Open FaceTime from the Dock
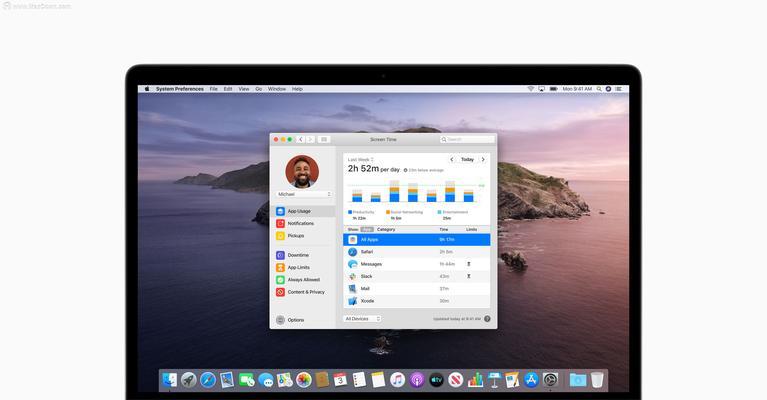This screenshot has width=767, height=400. (x=246, y=380)
